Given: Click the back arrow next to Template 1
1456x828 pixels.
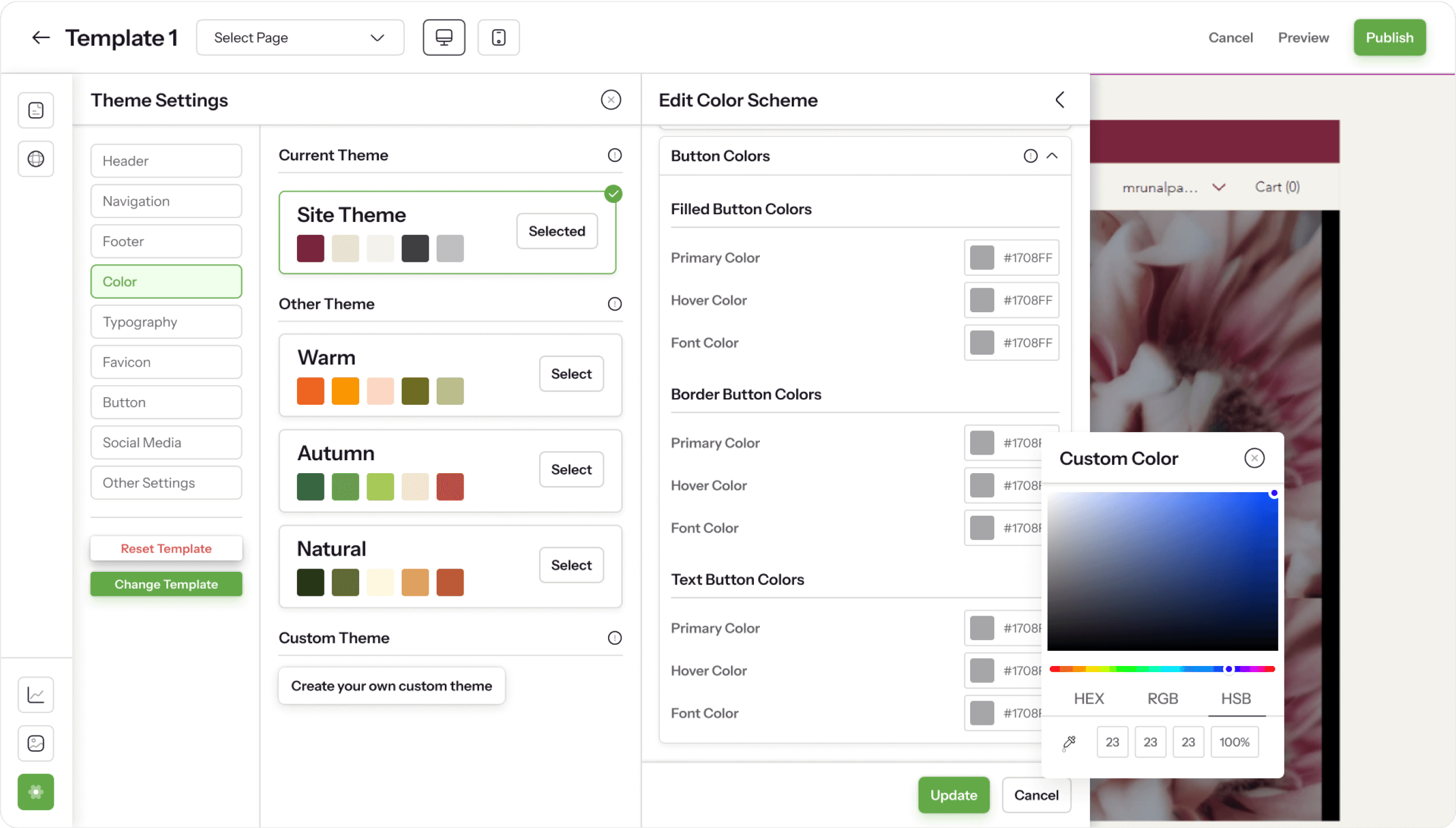Looking at the screenshot, I should pyautogui.click(x=40, y=38).
